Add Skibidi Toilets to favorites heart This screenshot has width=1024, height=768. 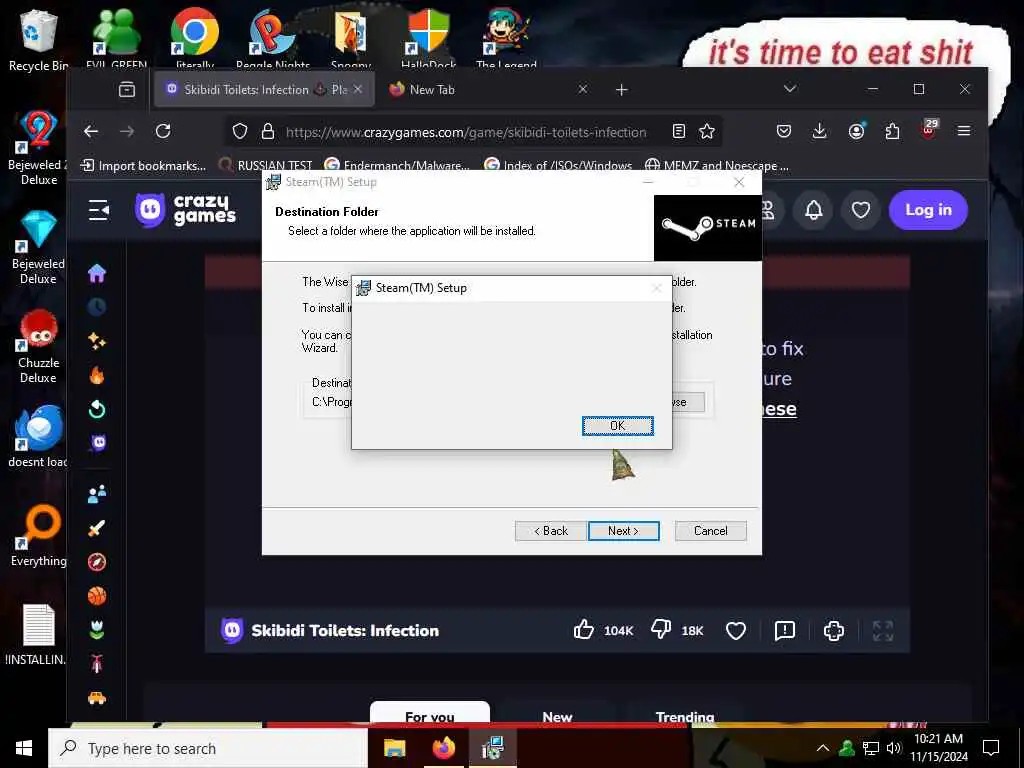[735, 630]
